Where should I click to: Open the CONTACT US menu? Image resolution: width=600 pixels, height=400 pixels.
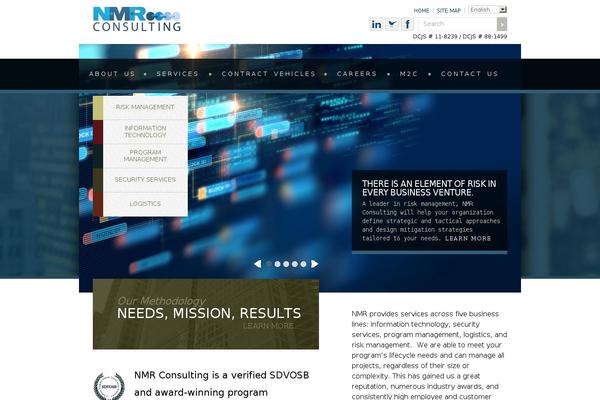(470, 73)
